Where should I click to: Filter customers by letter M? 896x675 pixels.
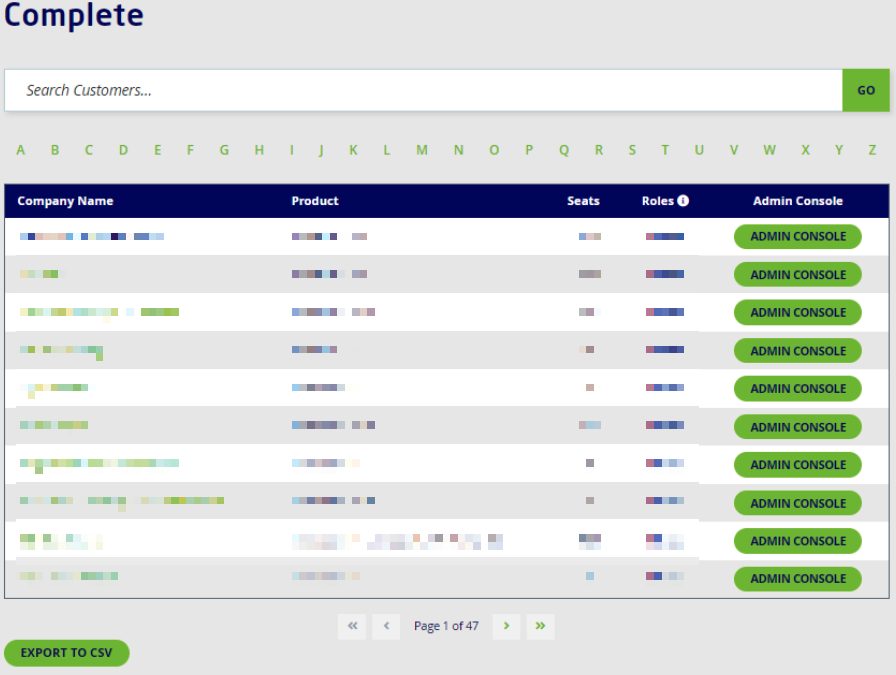[422, 150]
